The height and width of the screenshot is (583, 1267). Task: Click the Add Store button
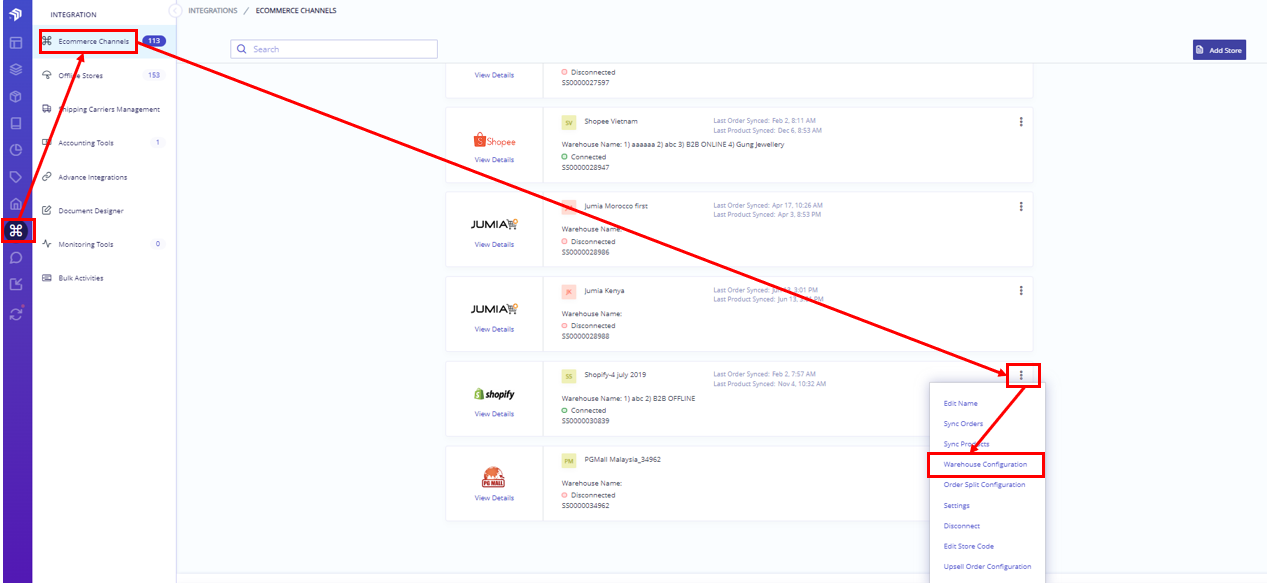pos(1219,50)
